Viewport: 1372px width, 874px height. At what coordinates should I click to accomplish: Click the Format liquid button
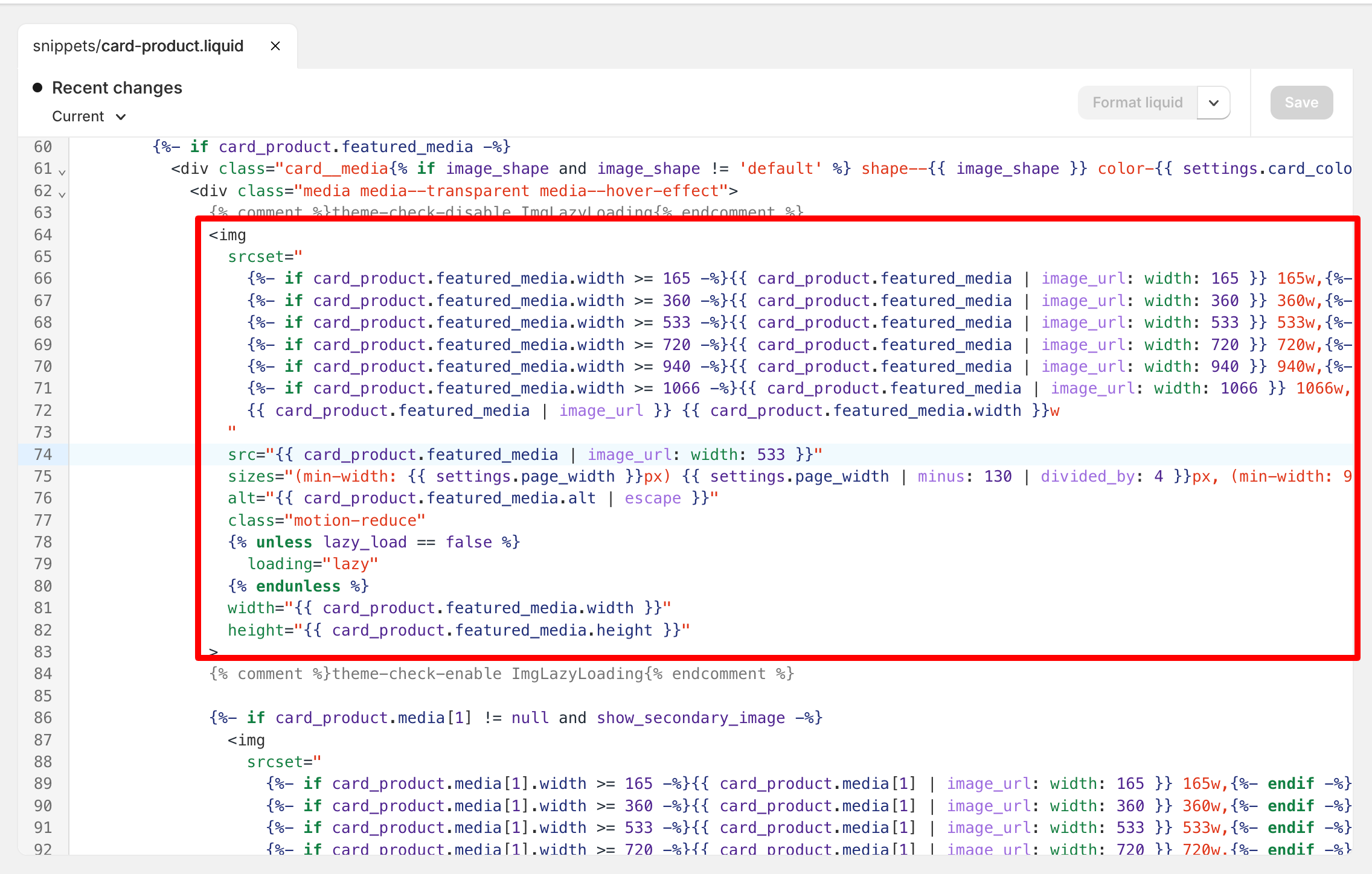coord(1137,103)
